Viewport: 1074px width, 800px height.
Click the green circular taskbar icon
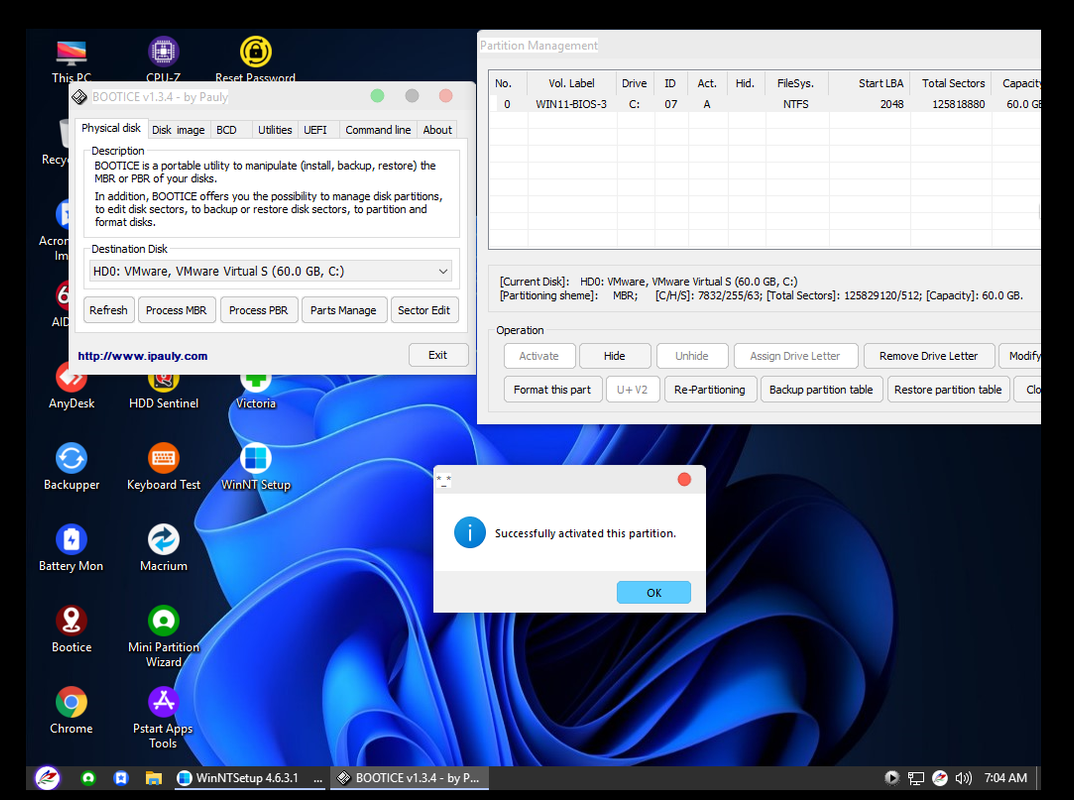coord(88,778)
